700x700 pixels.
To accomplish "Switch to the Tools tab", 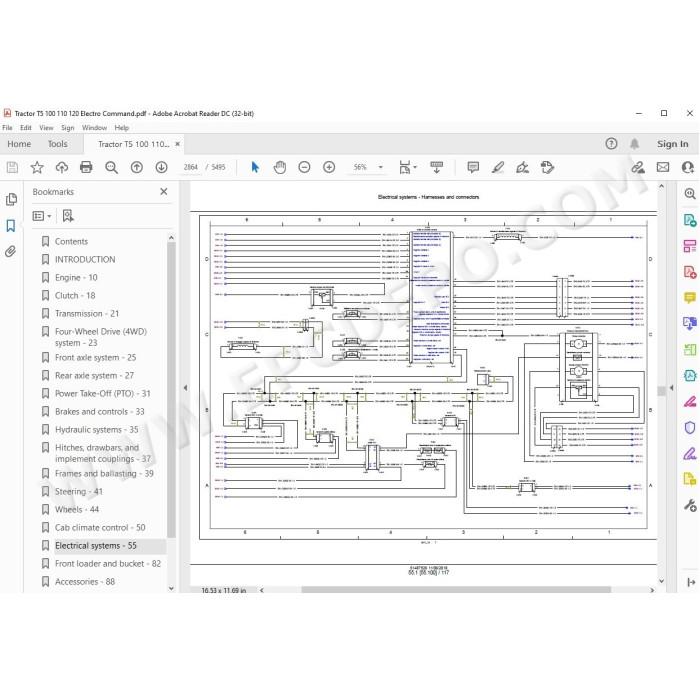I will coord(58,144).
